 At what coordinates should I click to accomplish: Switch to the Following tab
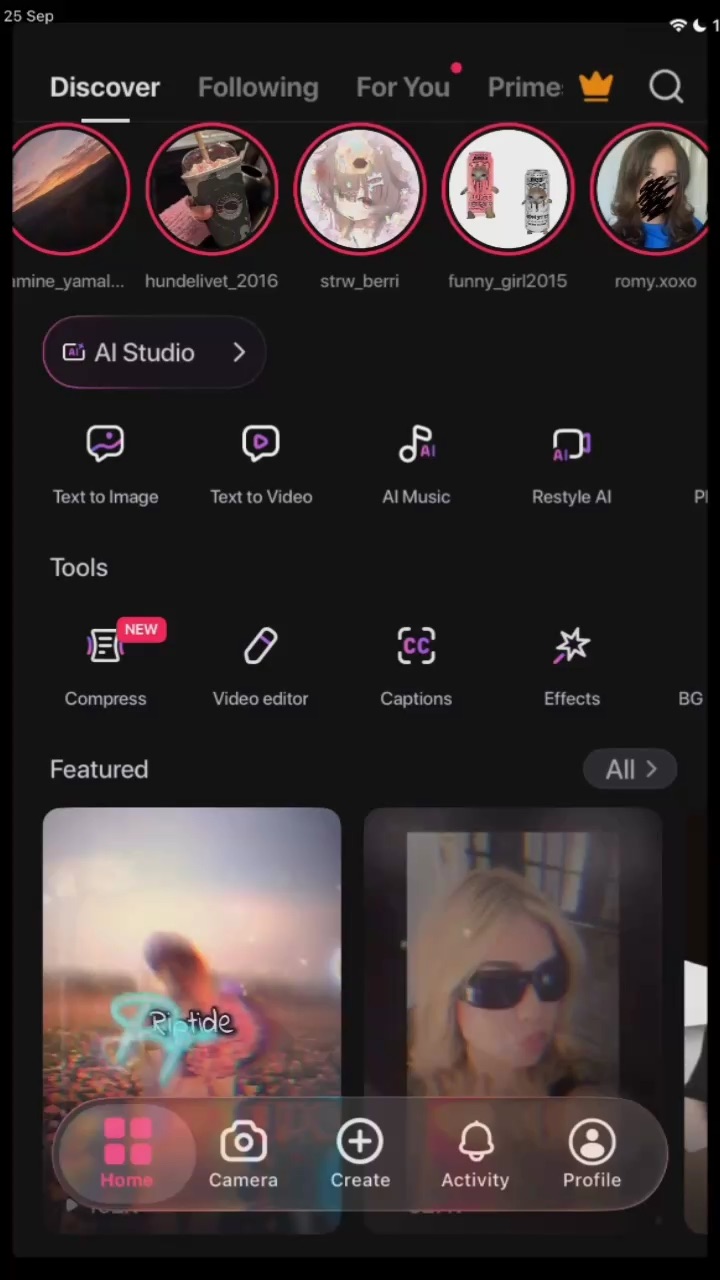pos(258,87)
